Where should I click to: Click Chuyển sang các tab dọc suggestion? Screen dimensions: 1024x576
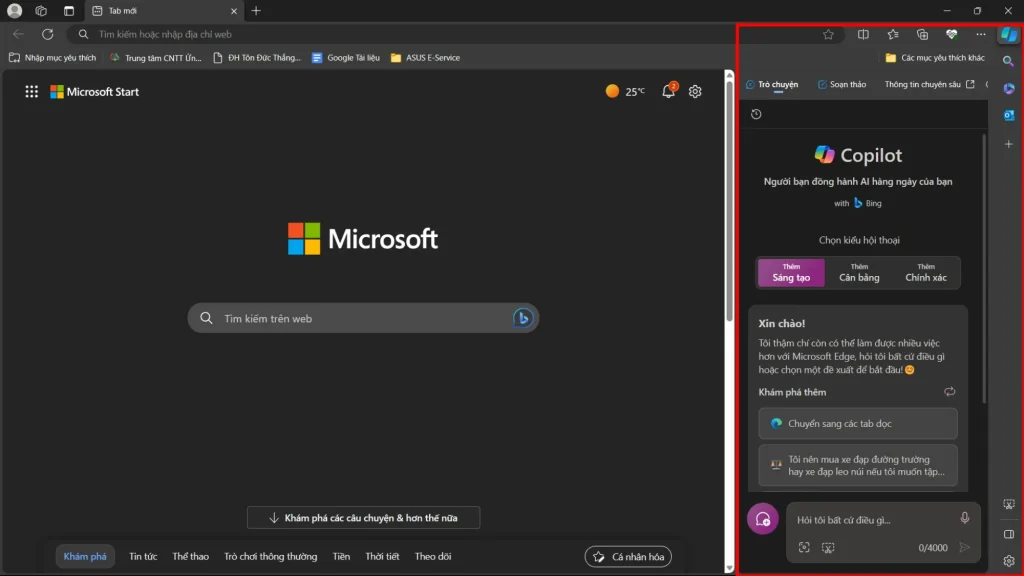[x=858, y=423]
